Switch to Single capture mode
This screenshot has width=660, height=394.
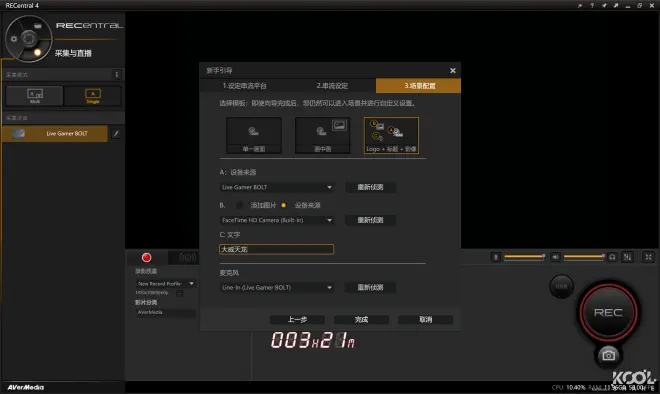click(93, 96)
